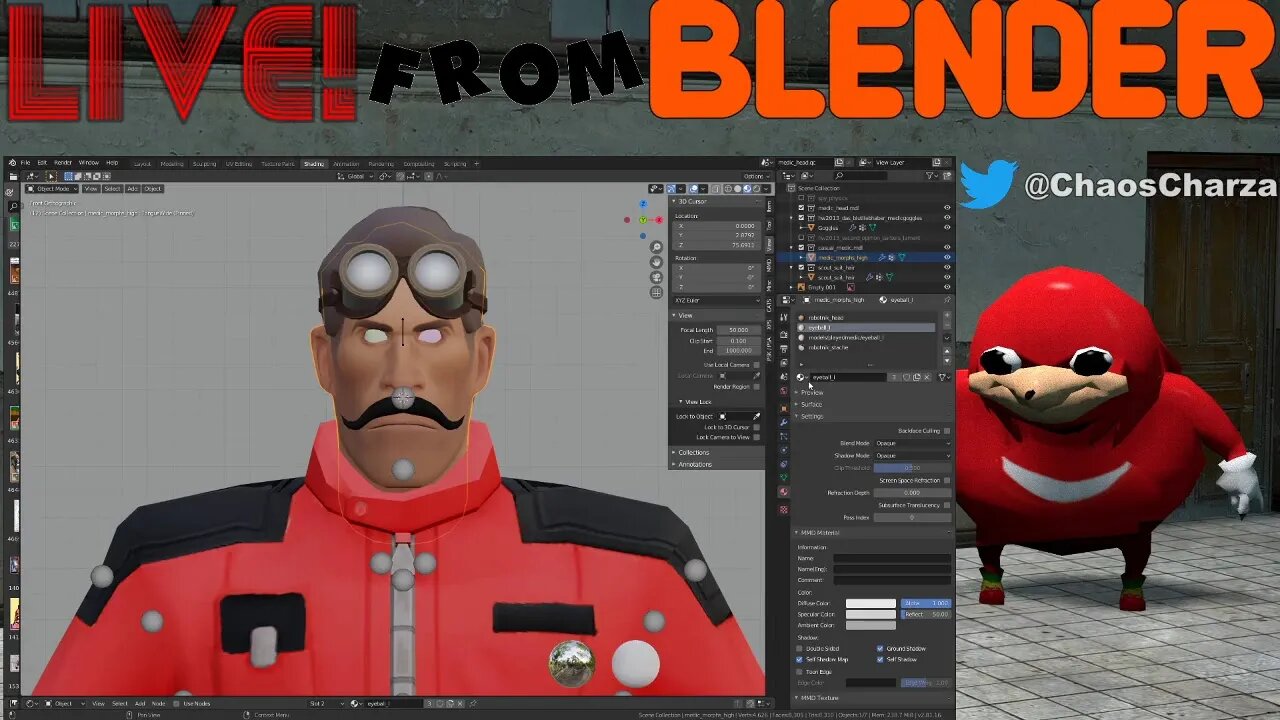Toggle camera view gizmo icon
The image size is (1280, 720).
click(x=656, y=277)
